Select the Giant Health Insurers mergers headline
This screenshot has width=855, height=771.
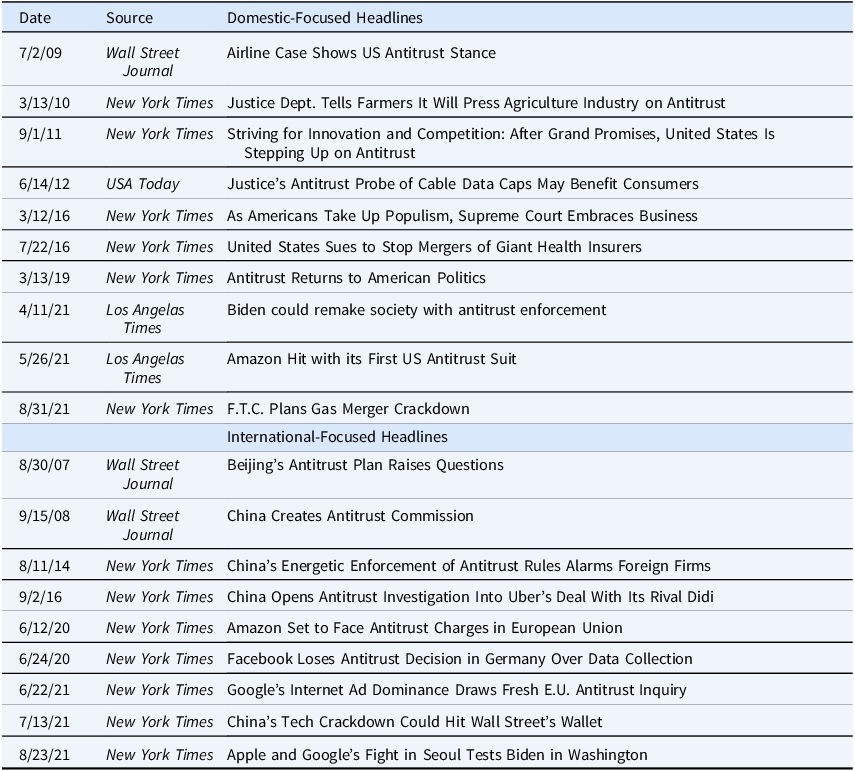[x=434, y=247]
